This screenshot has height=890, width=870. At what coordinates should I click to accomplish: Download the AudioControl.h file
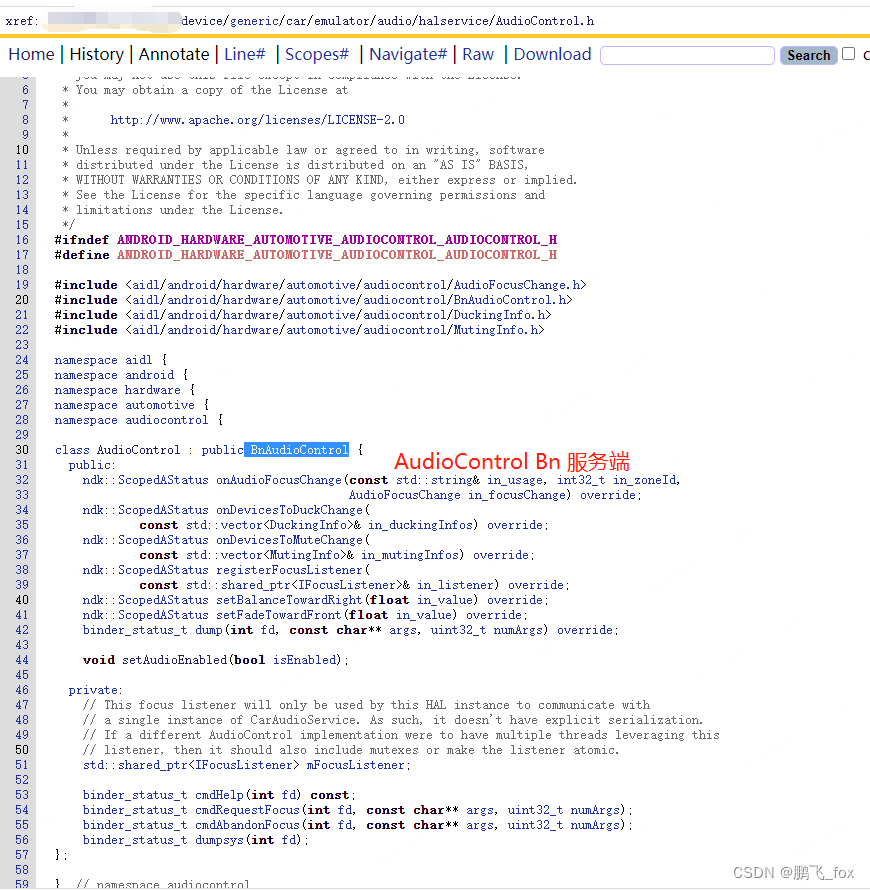click(x=551, y=54)
